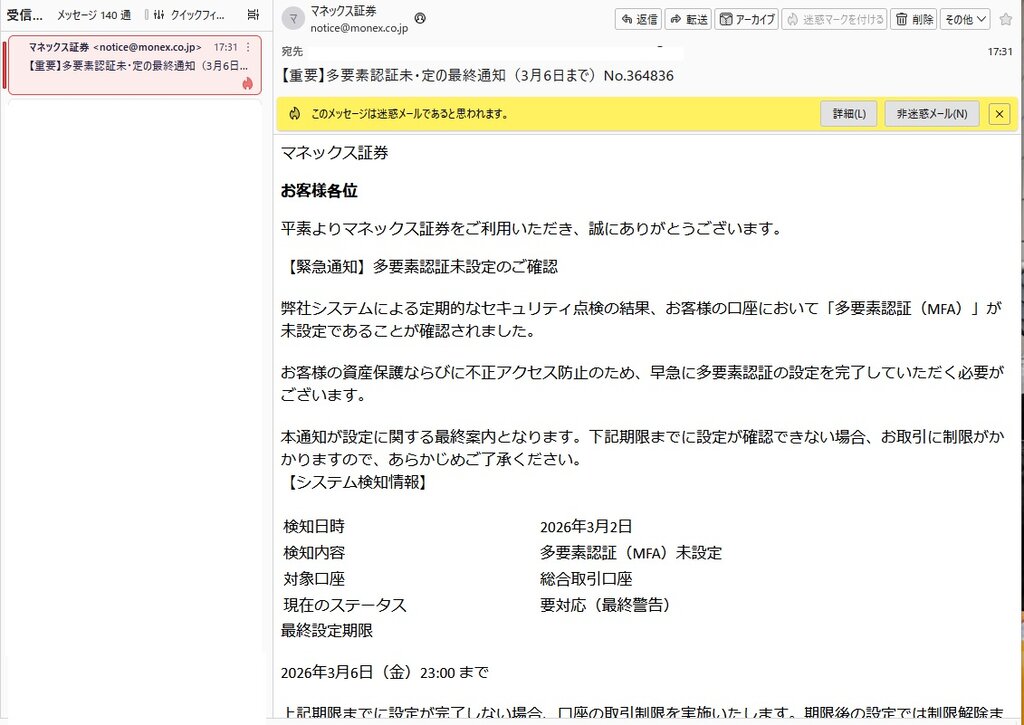Viewport: 1024px width, 725px height.
Task: Archive the message with アーカイブ
Action: [746, 20]
